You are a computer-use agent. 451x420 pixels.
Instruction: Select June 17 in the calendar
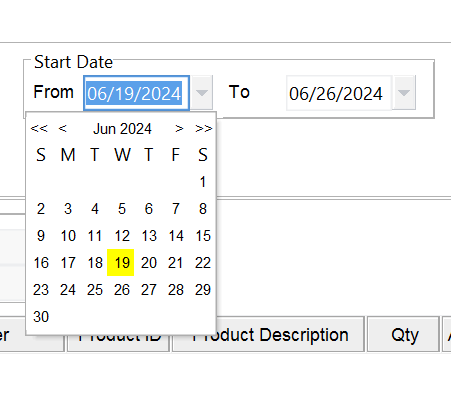coord(68,263)
